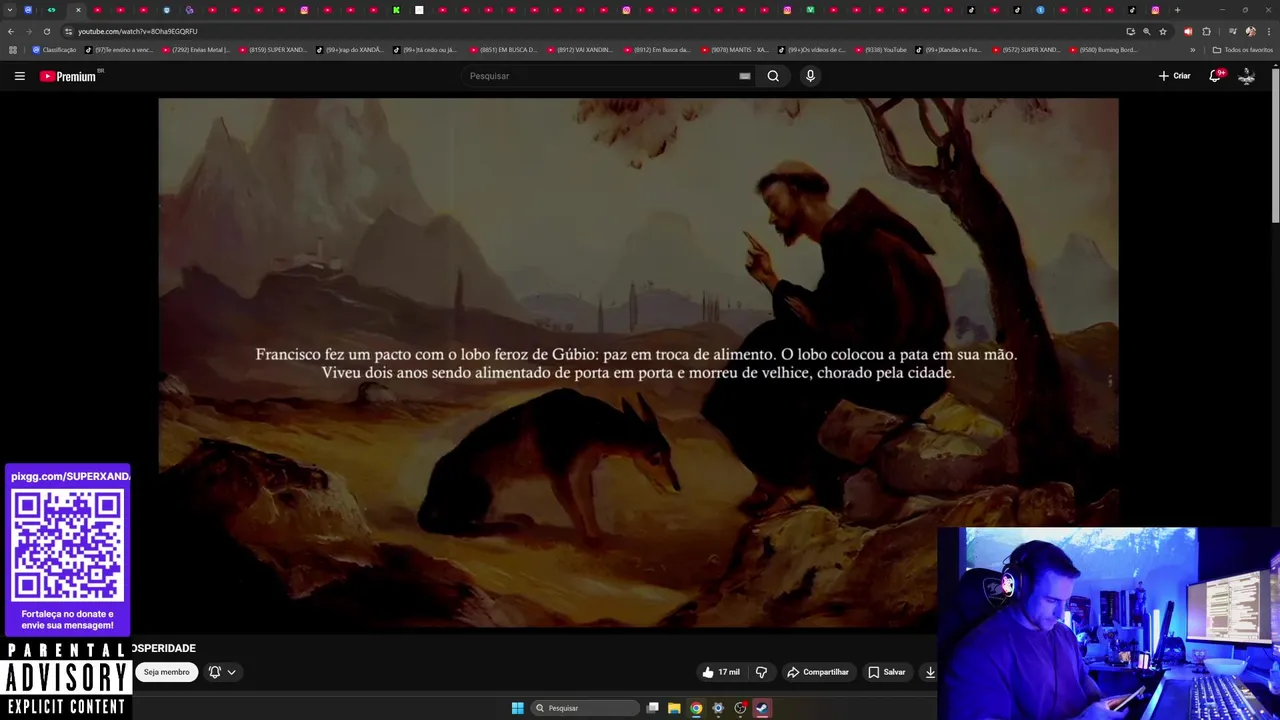Image resolution: width=1280 pixels, height=720 pixels.
Task: Open Task View on taskbar
Action: coord(653,708)
